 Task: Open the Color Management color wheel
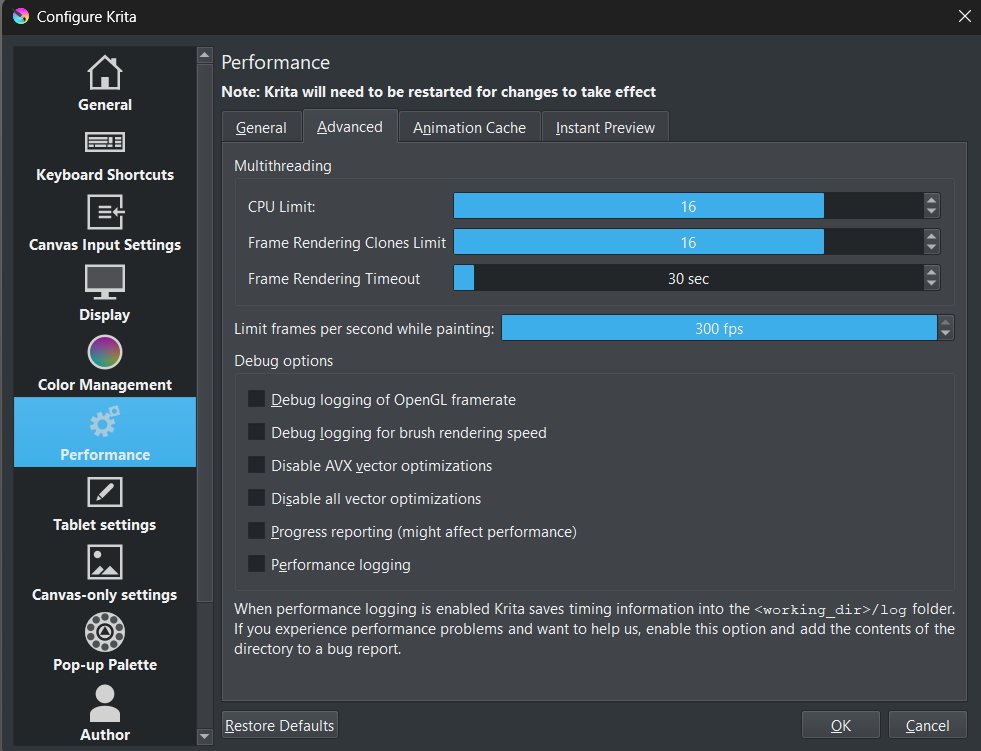click(x=105, y=352)
